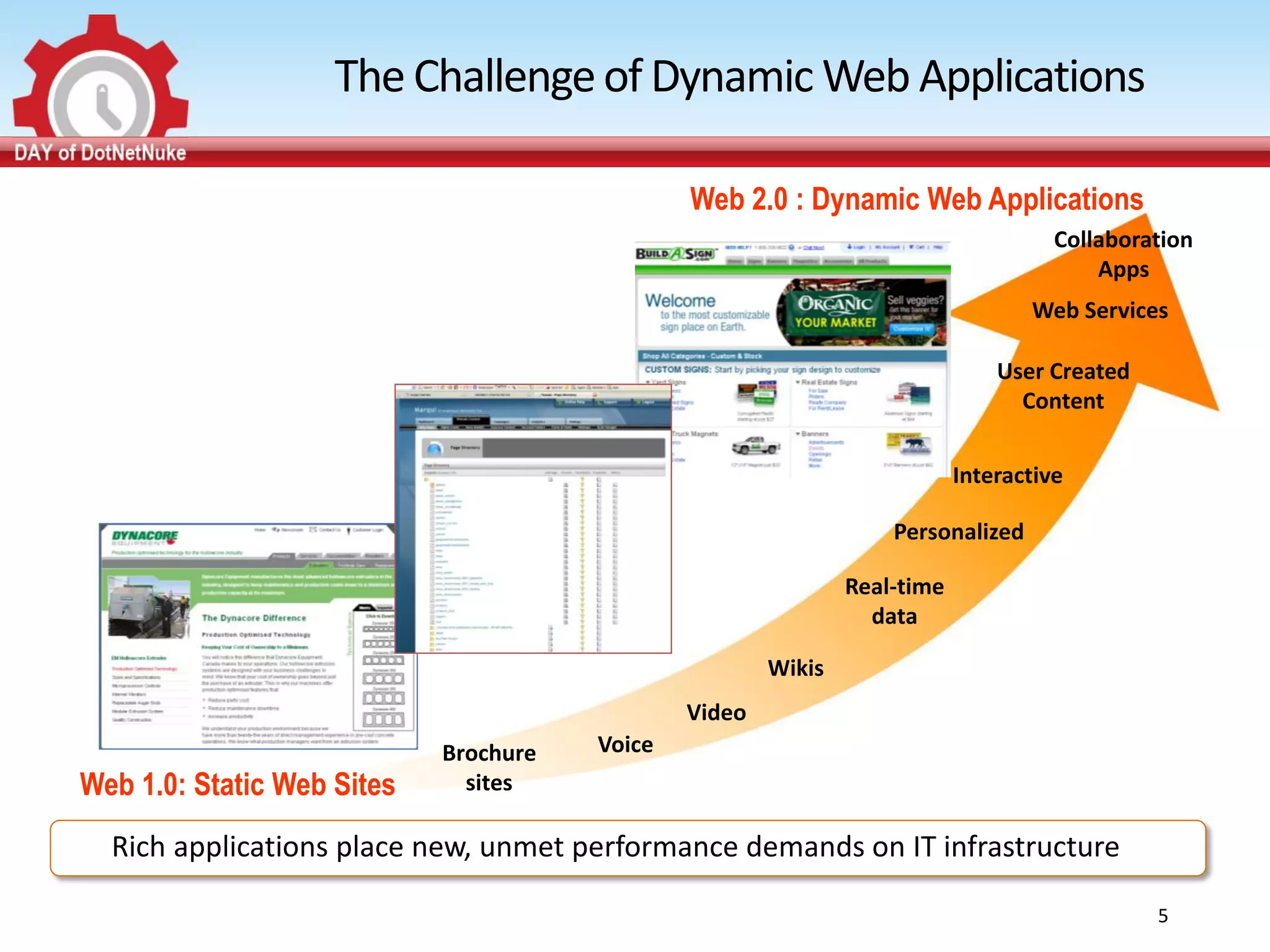Click the blue Customize It button
Viewport: 1270px width, 952px height.
(912, 329)
